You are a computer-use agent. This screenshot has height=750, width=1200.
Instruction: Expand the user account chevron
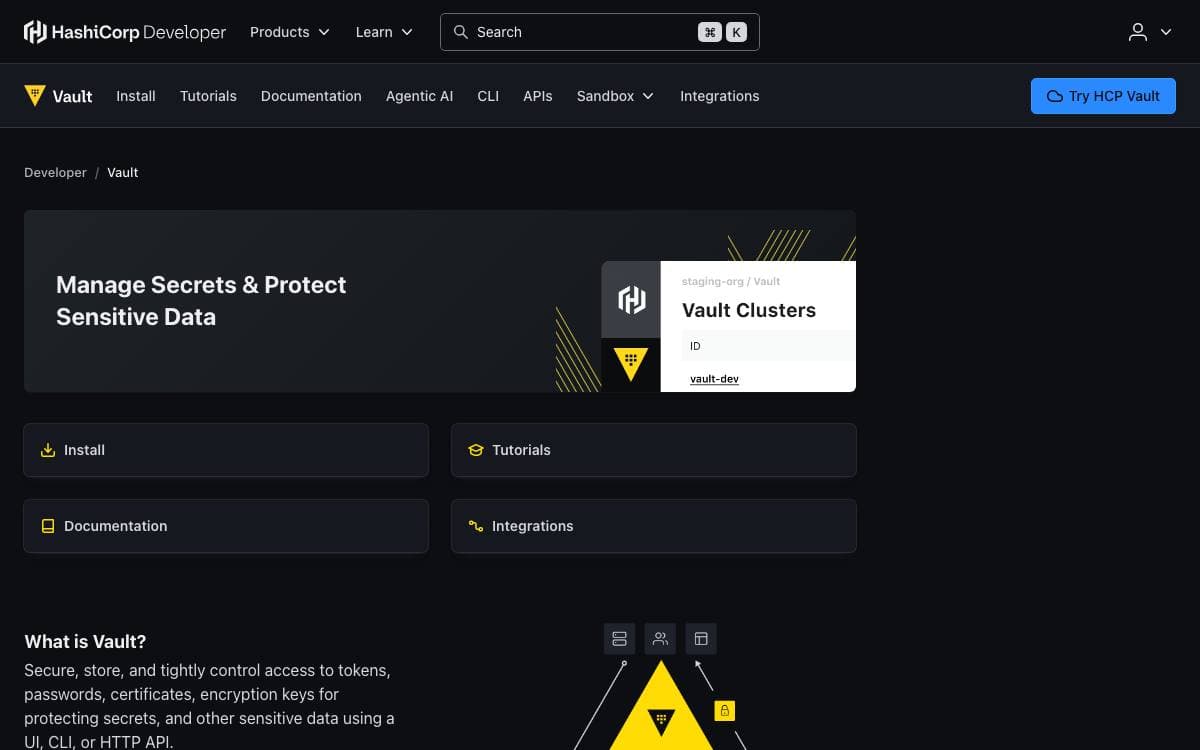1165,32
